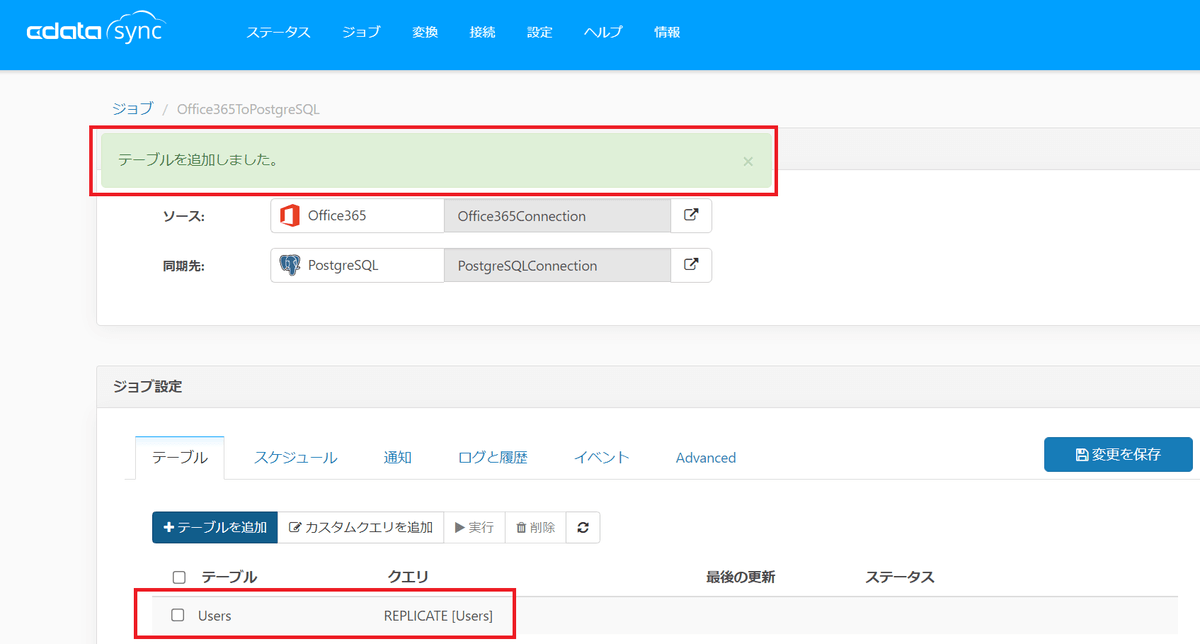This screenshot has height=644, width=1200.
Task: Switch to the Advanced tab
Action: tap(706, 457)
